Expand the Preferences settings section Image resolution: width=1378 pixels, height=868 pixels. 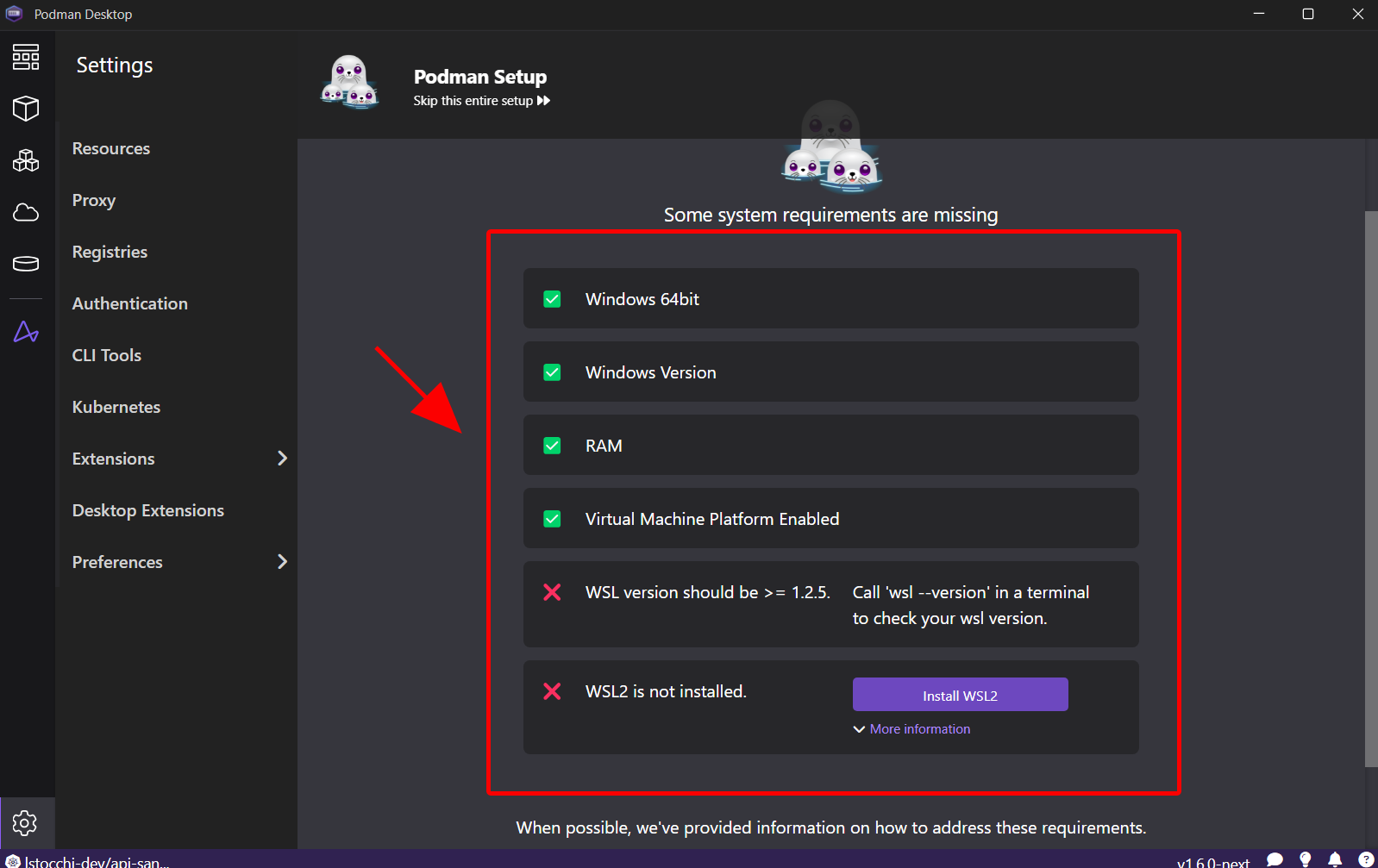click(282, 562)
